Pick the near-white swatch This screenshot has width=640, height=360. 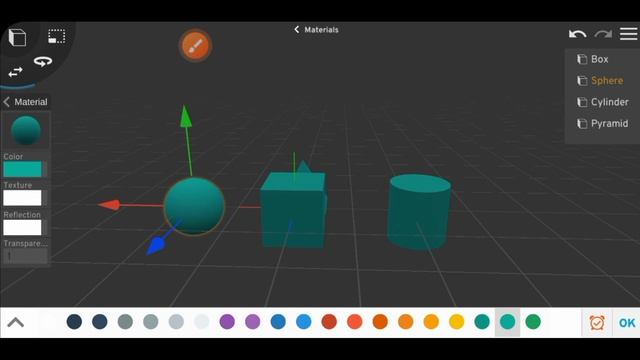pyautogui.click(x=202, y=322)
